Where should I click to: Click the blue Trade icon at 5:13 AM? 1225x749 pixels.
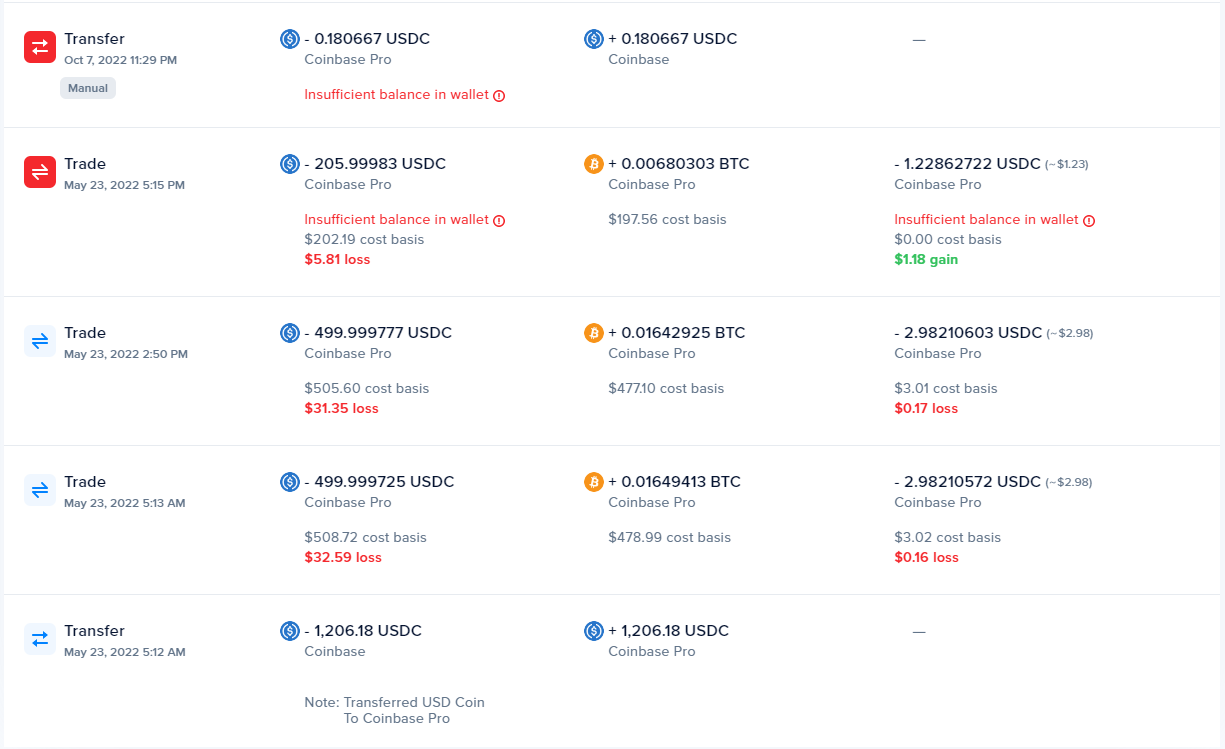[x=40, y=490]
